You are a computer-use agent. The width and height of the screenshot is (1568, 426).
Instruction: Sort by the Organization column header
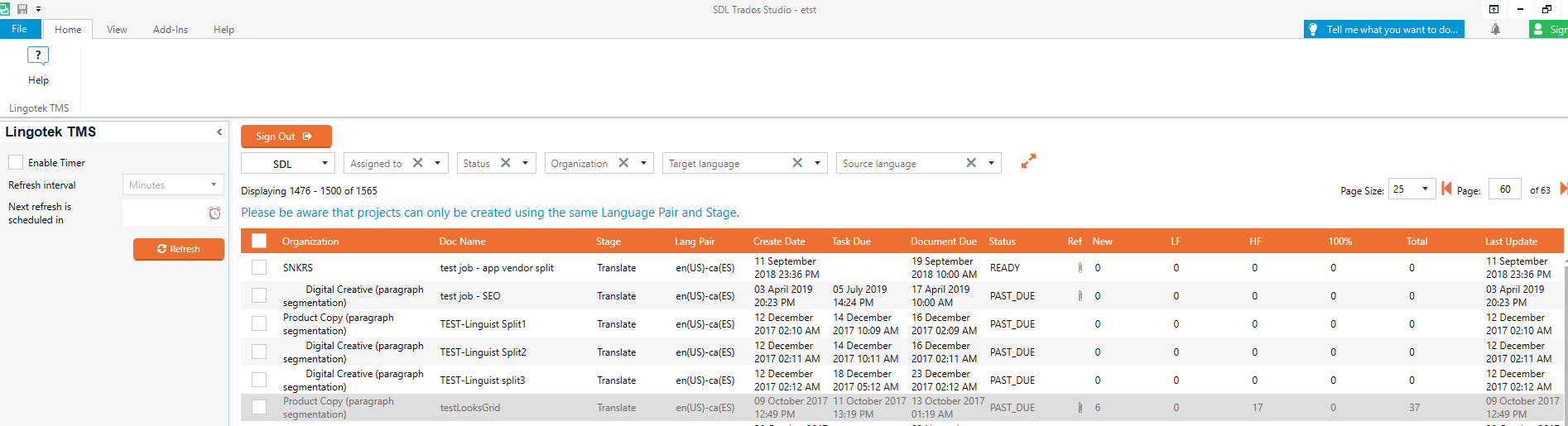(x=310, y=241)
